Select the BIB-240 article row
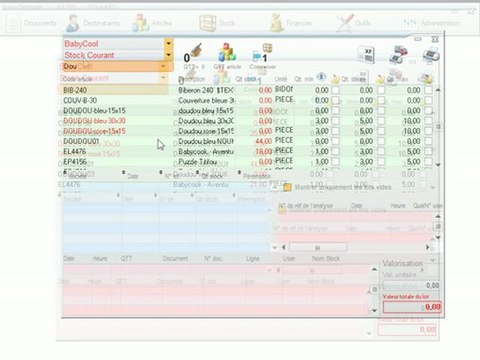The image size is (480, 360). [248, 90]
